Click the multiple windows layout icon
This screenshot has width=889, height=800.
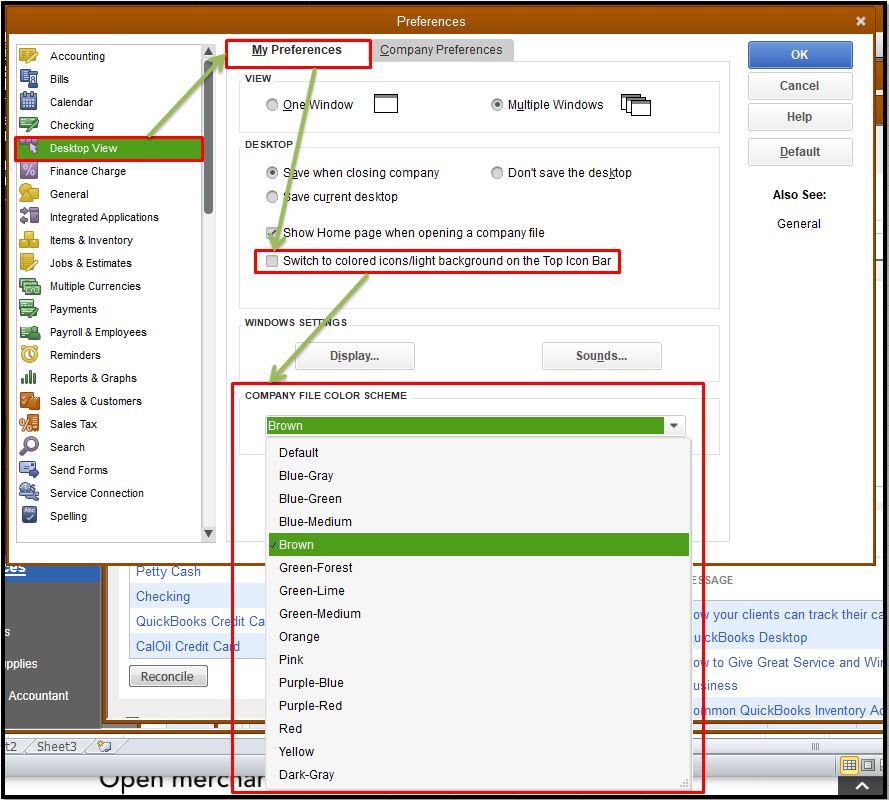pyautogui.click(x=636, y=105)
